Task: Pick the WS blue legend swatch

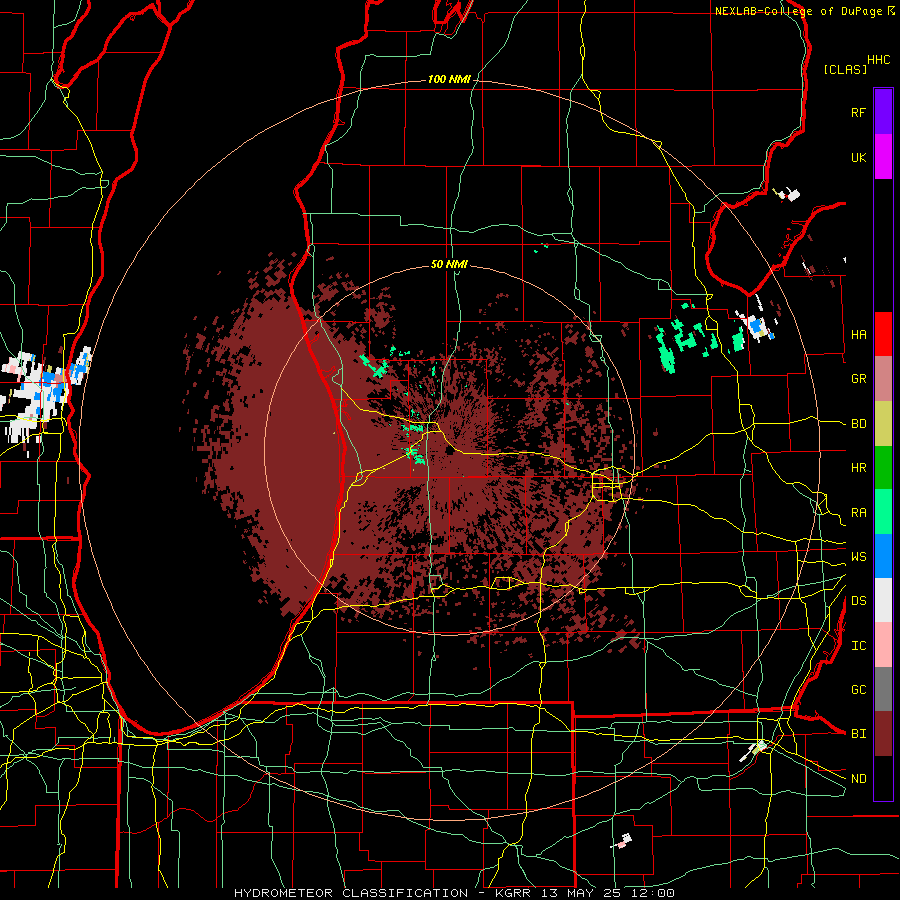Action: (883, 556)
